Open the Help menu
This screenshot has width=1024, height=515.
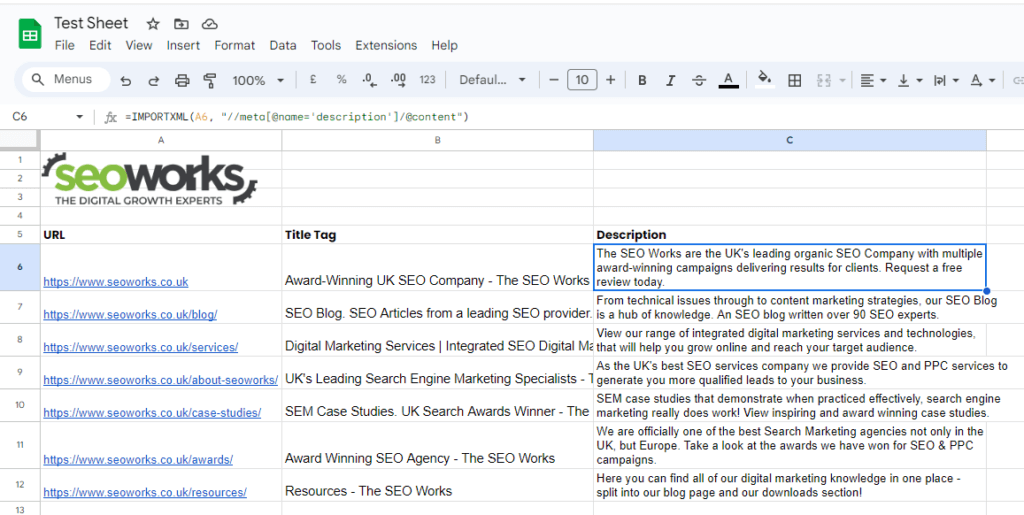(x=444, y=45)
